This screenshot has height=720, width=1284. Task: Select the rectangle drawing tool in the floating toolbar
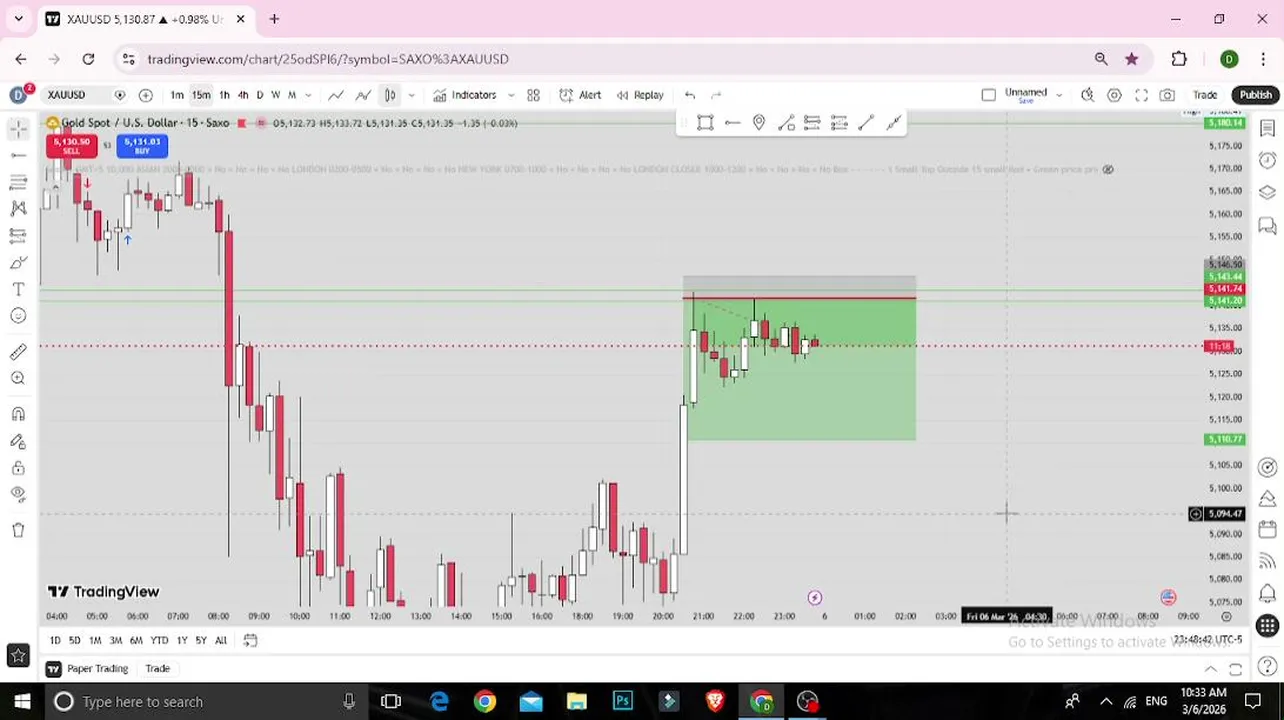[705, 122]
